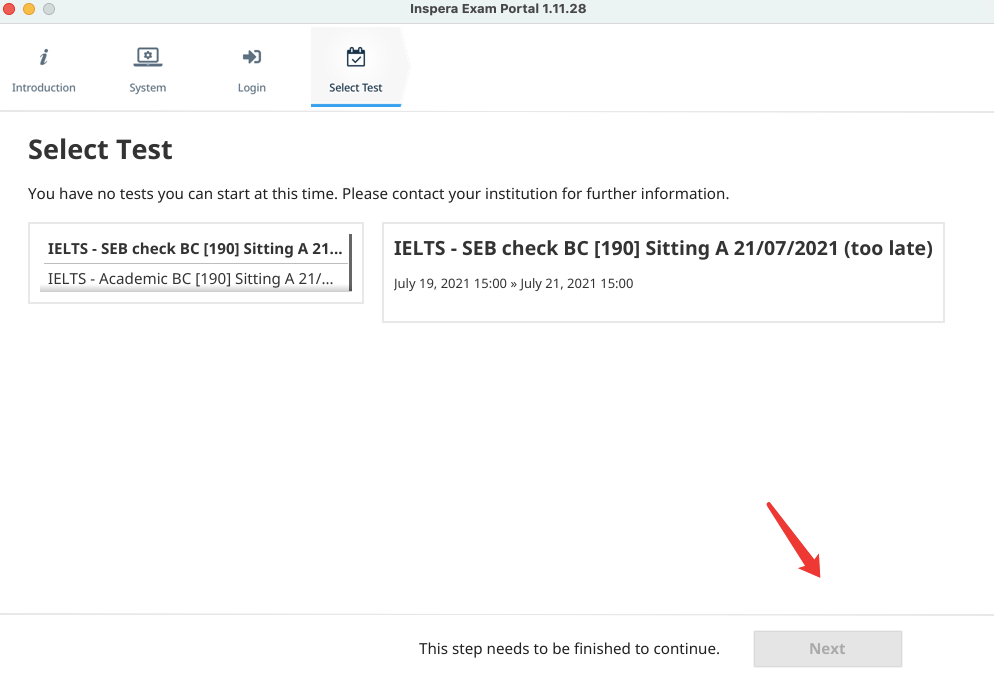Go to the Login step label
This screenshot has width=994, height=681.
(x=252, y=88)
